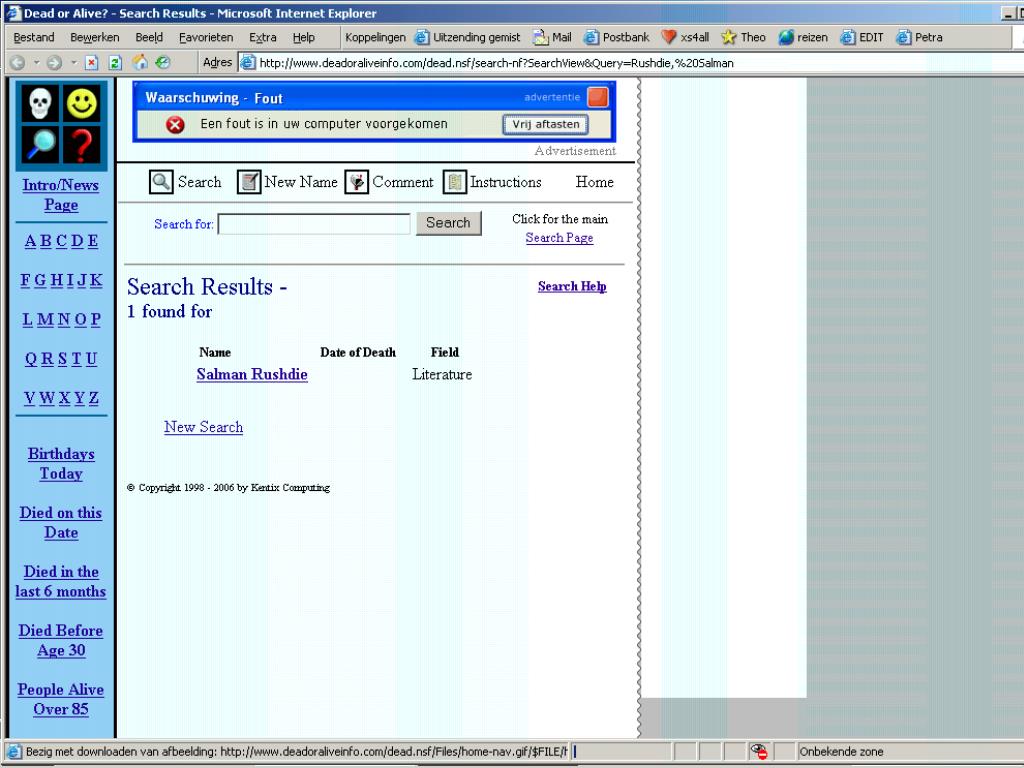The width and height of the screenshot is (1024, 768).
Task: Open the Help menu
Action: 304,37
